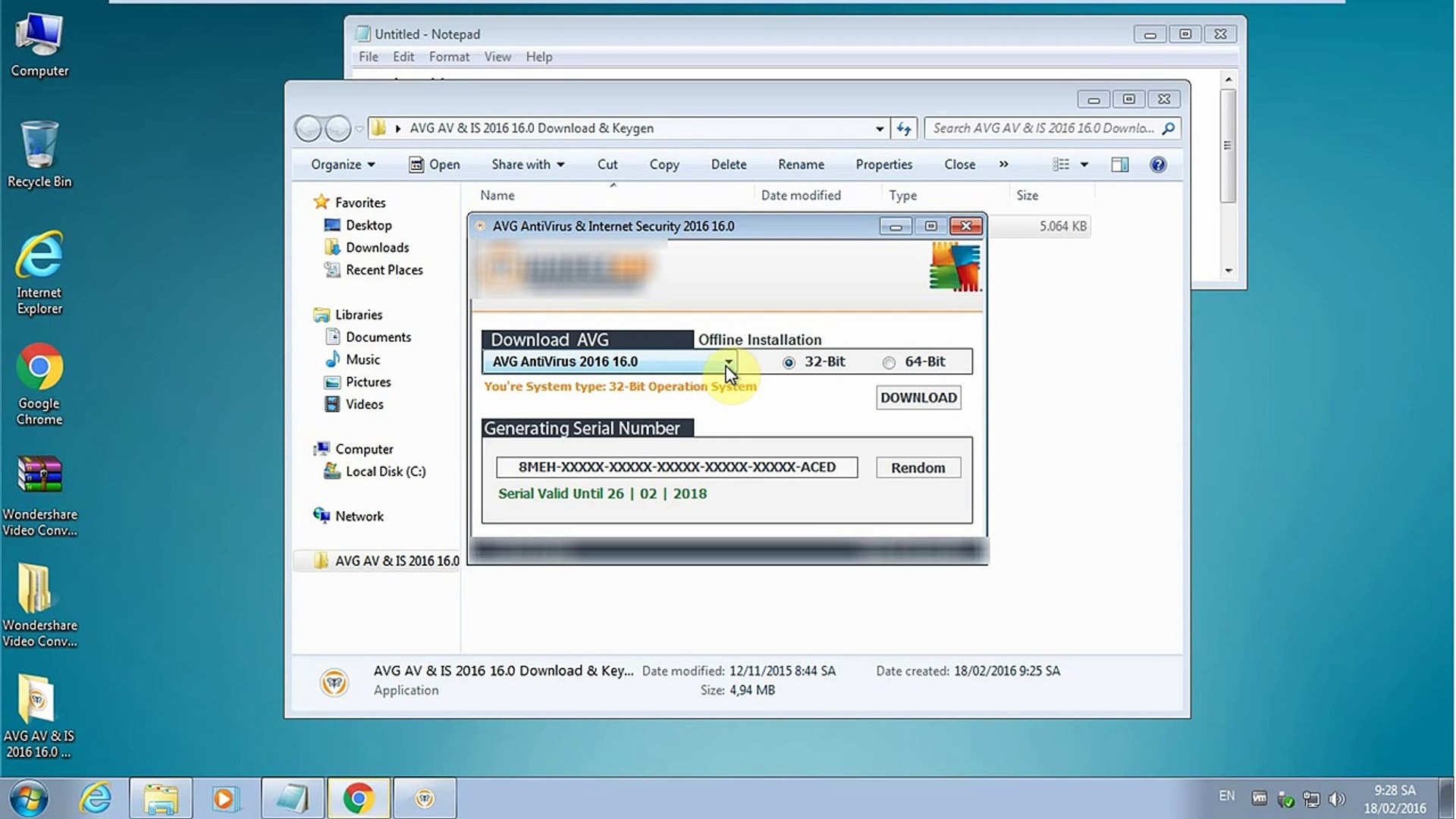Click the Rendom serial button
Screen dimensions: 1456x819
pyautogui.click(x=918, y=468)
